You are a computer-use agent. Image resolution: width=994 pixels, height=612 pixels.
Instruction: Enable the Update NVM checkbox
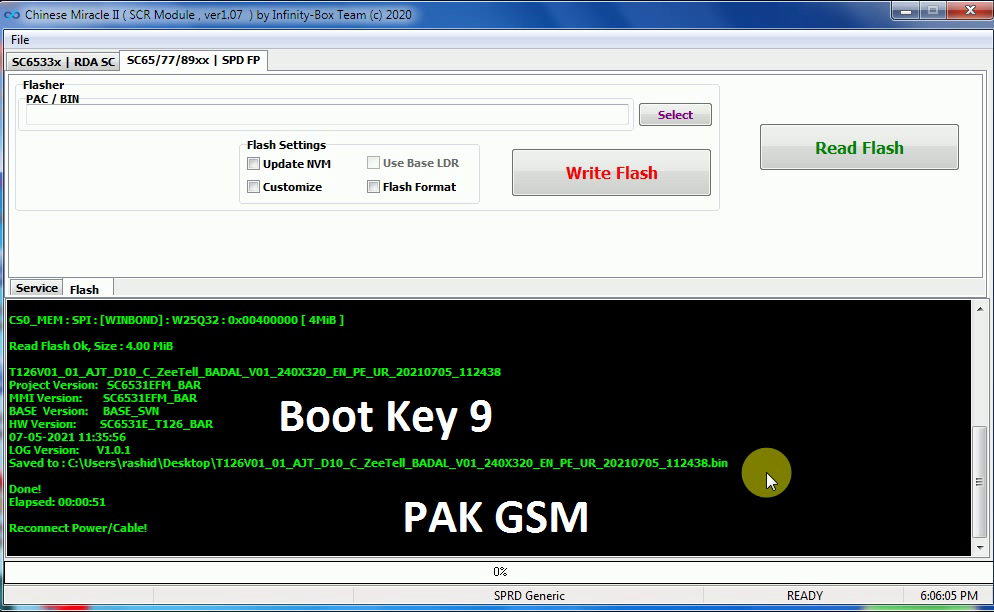point(254,164)
